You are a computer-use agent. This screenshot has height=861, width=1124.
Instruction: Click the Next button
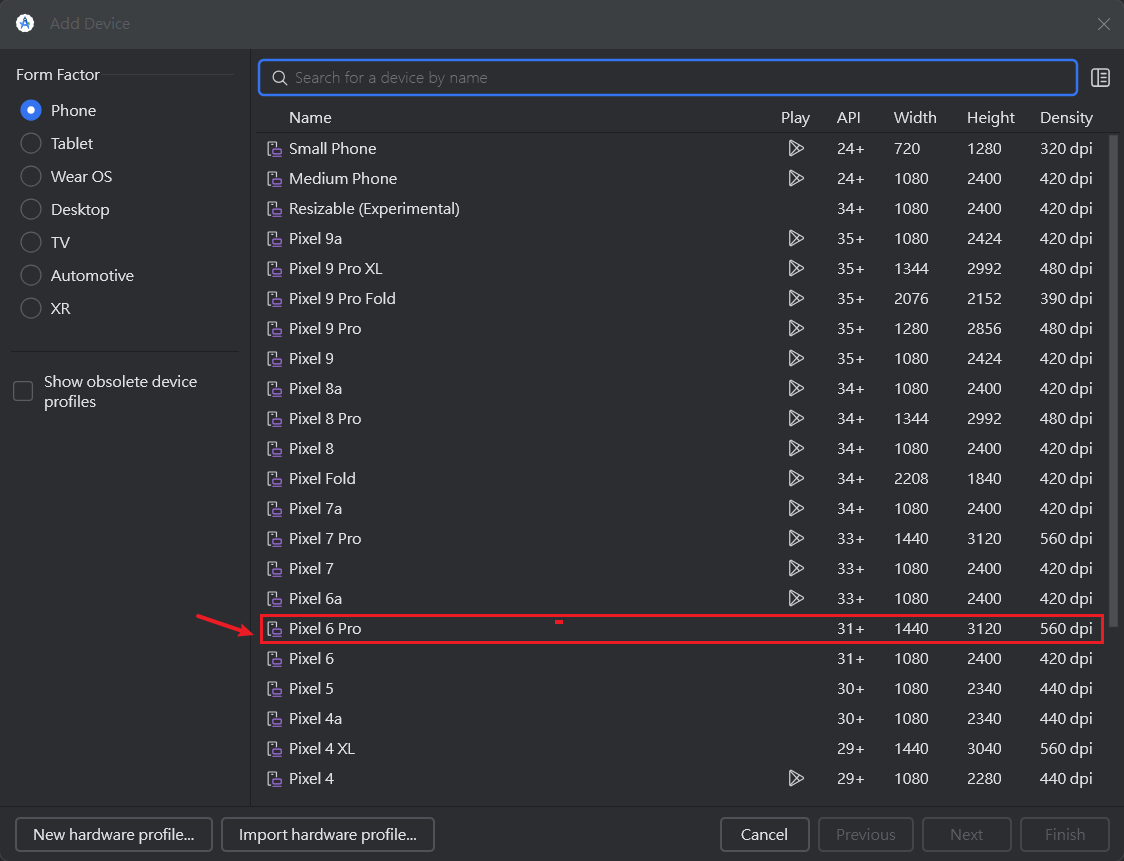[x=966, y=834]
